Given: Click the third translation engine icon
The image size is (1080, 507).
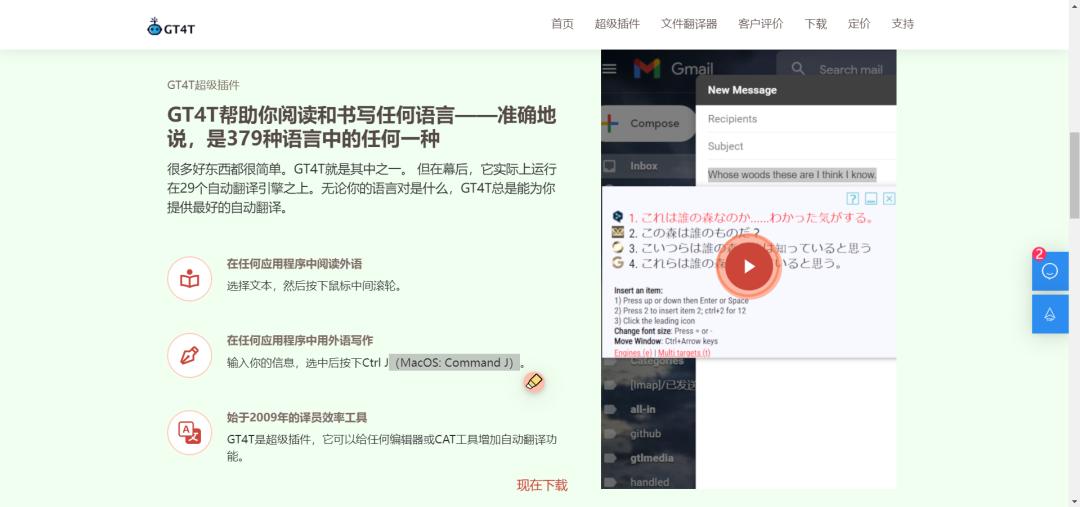Looking at the screenshot, I should (x=618, y=247).
